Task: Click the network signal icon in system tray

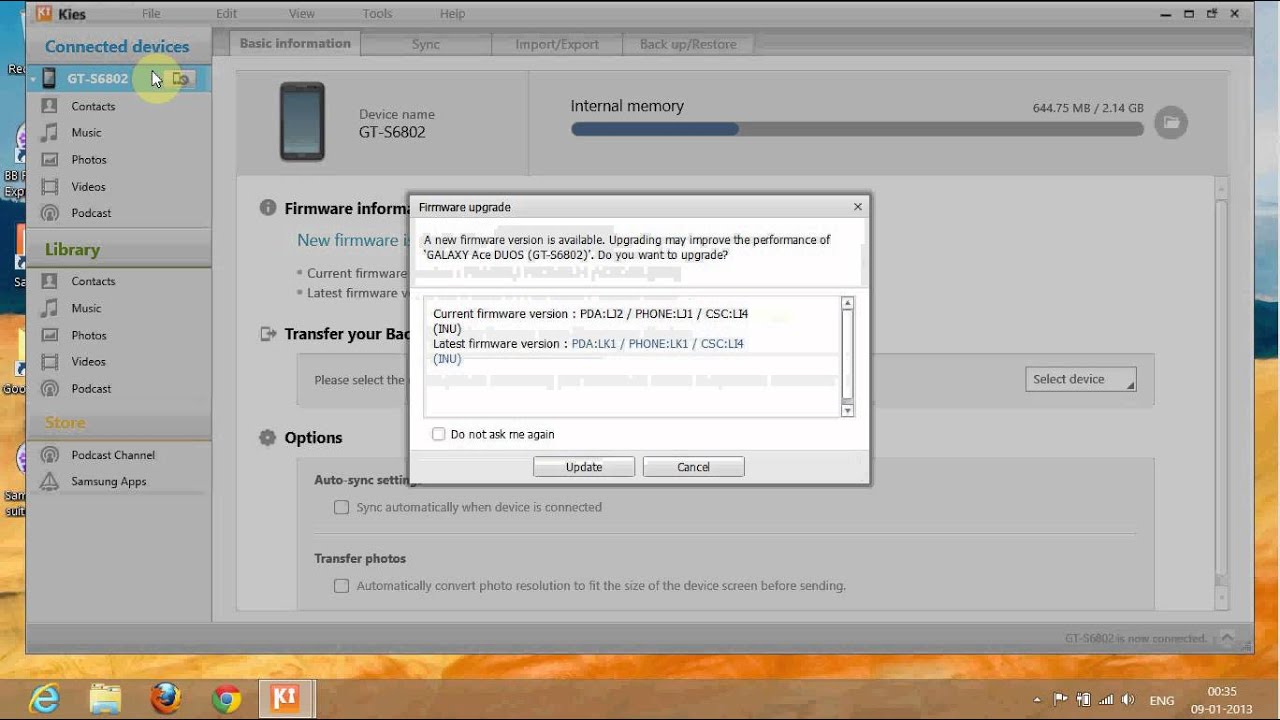Action: [x=1106, y=700]
